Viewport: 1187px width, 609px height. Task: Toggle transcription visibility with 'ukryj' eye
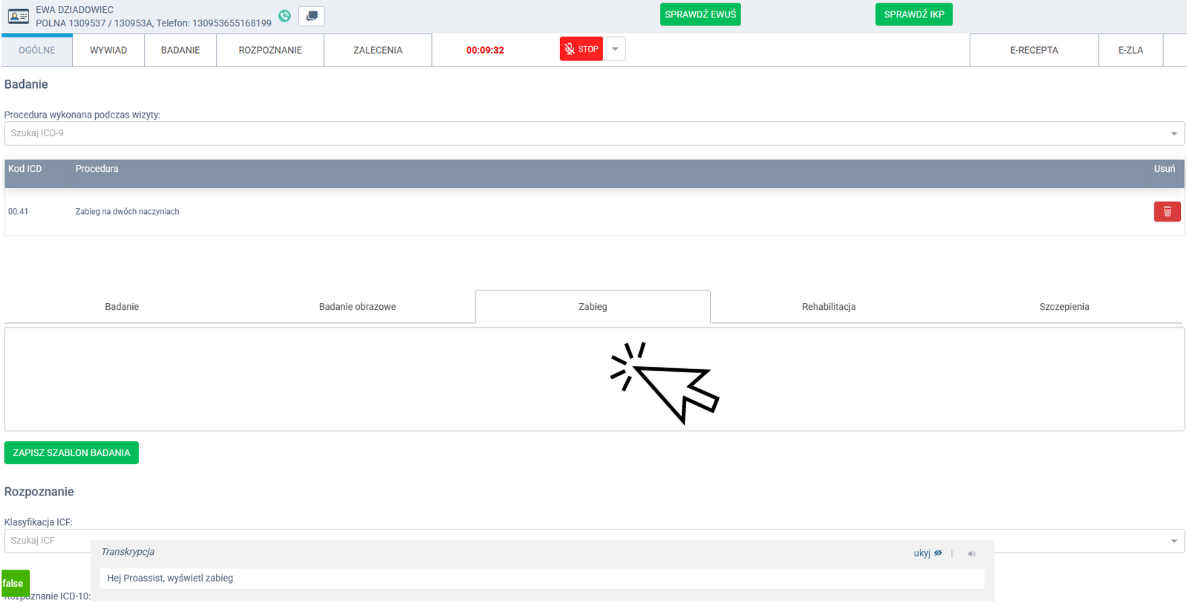pyautogui.click(x=928, y=553)
